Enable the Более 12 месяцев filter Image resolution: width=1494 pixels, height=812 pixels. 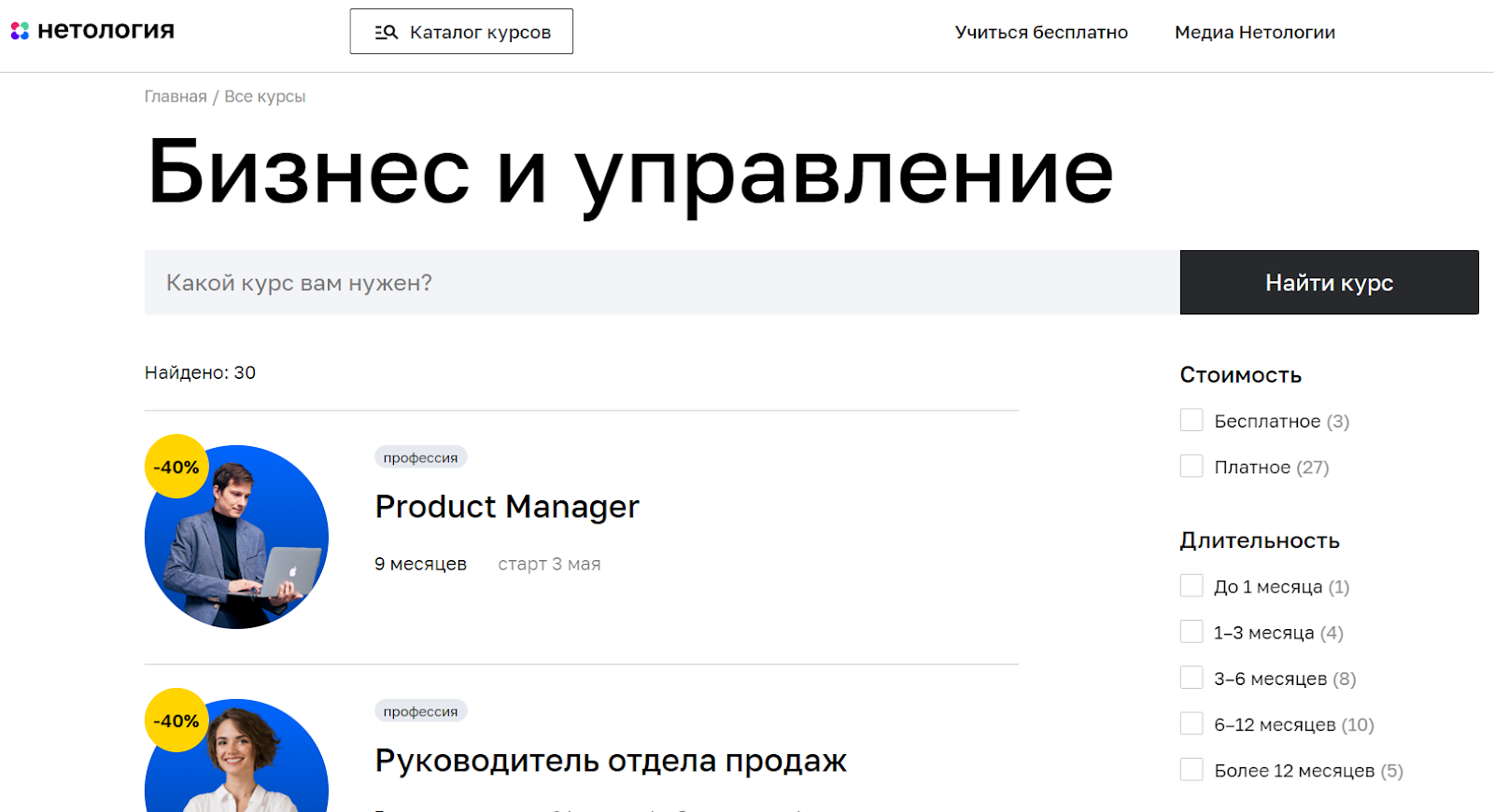pyautogui.click(x=1191, y=769)
